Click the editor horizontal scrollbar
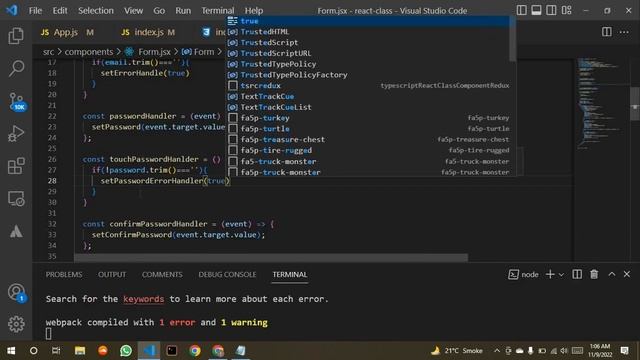 [271, 258]
